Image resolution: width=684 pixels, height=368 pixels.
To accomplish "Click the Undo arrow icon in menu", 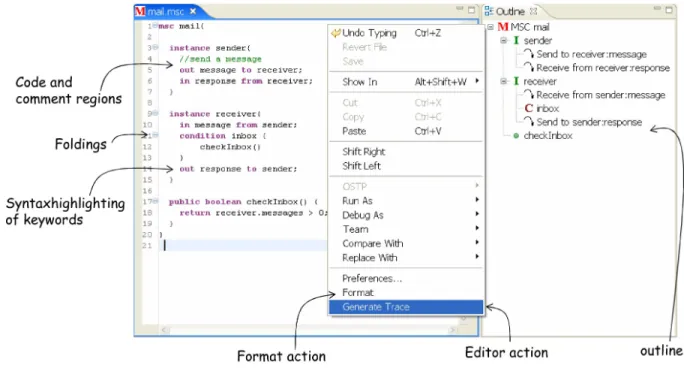I will click(x=336, y=33).
